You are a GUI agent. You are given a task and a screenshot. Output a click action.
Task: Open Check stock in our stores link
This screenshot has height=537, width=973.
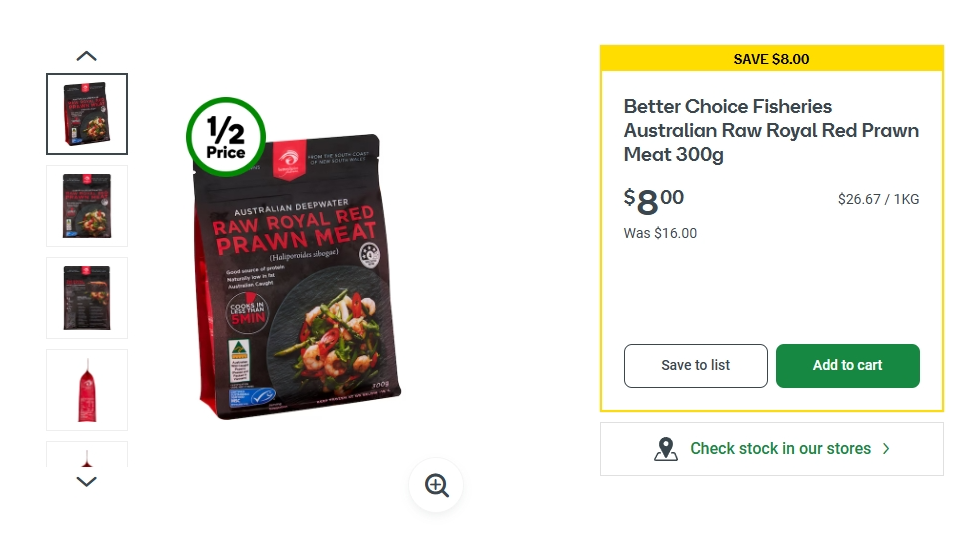(x=772, y=449)
